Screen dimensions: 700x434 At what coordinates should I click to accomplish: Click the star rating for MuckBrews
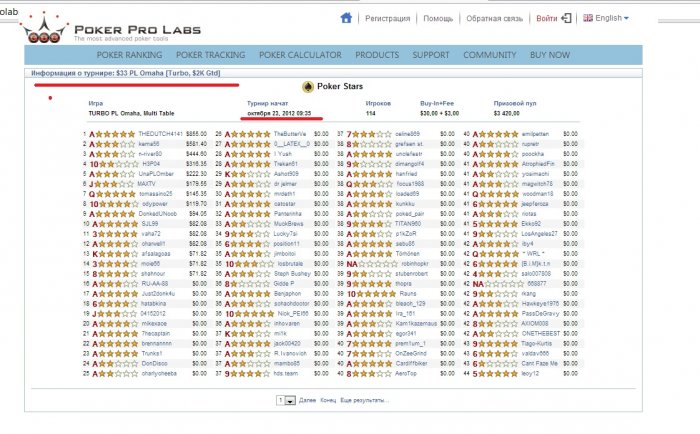pyautogui.click(x=251, y=224)
